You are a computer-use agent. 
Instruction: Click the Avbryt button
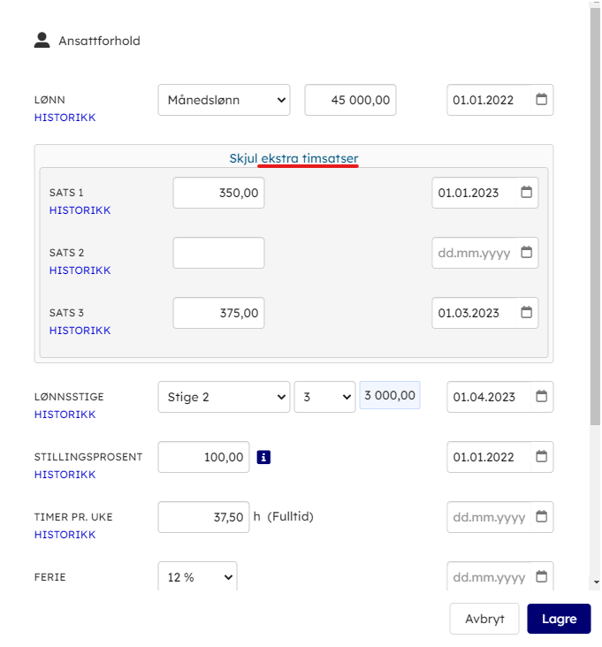[484, 619]
